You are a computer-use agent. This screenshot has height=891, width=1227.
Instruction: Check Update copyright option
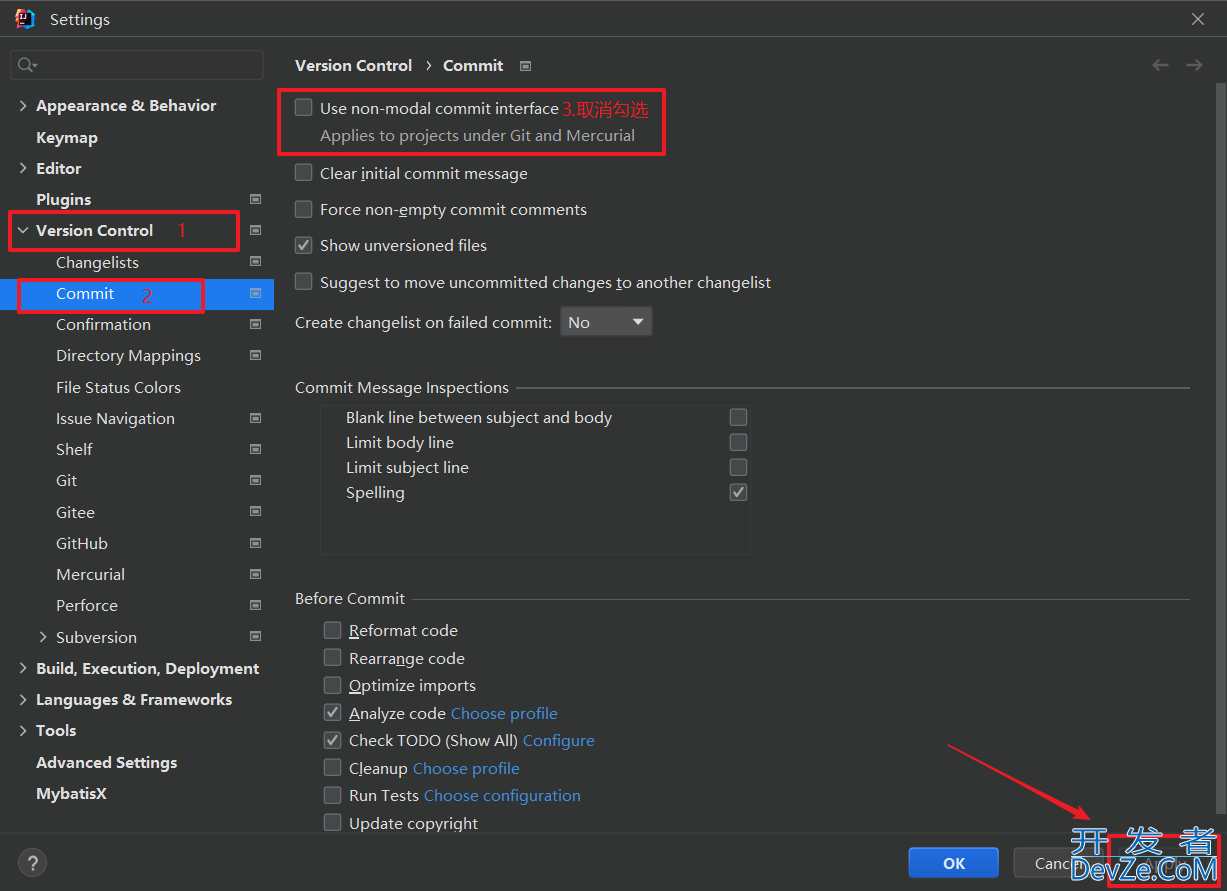click(332, 823)
